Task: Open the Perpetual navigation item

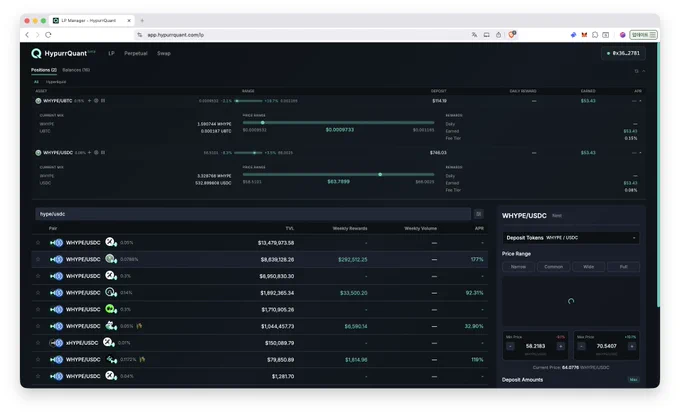Action: pyautogui.click(x=136, y=53)
